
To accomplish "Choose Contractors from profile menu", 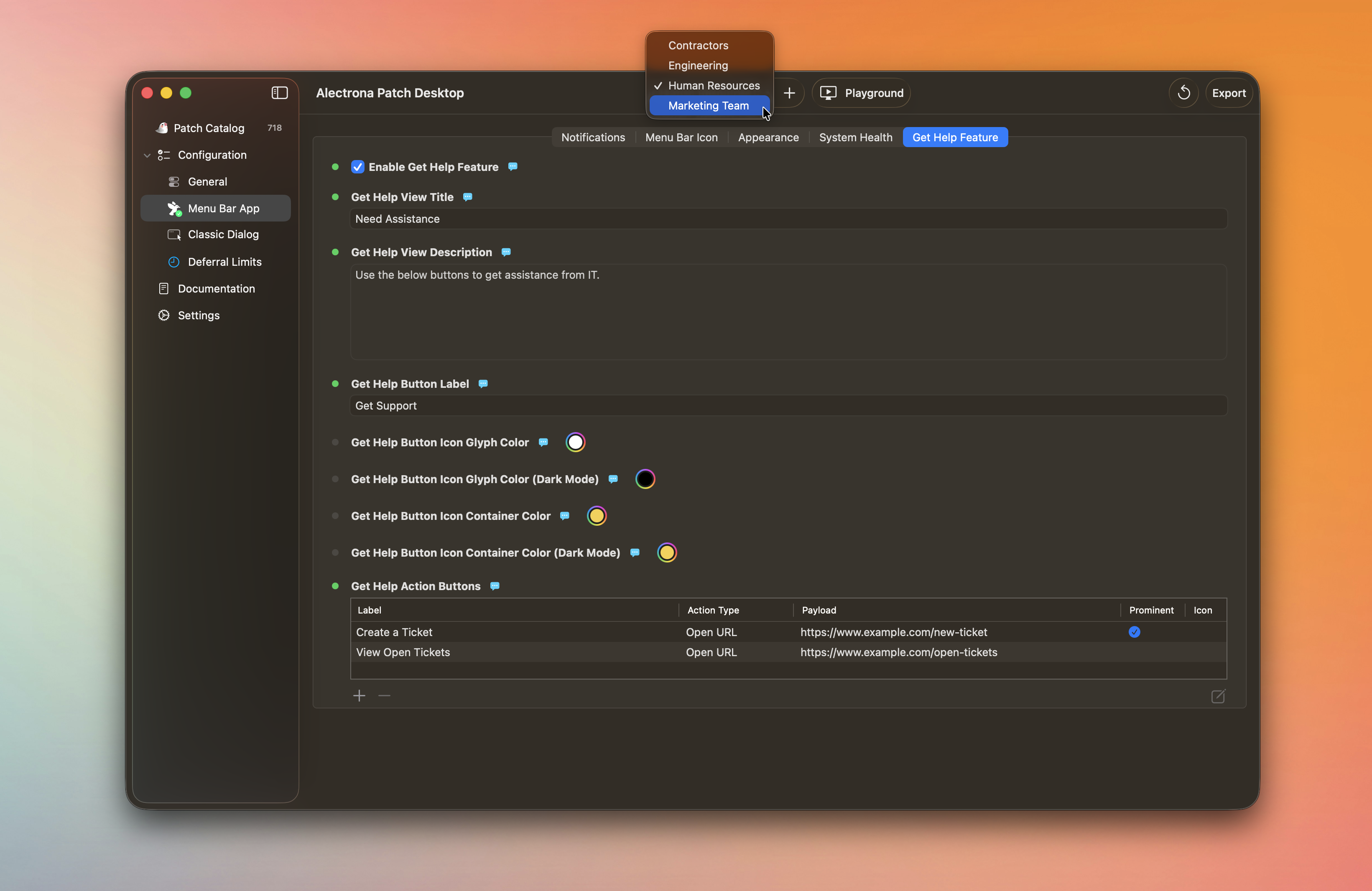I will 710,46.
